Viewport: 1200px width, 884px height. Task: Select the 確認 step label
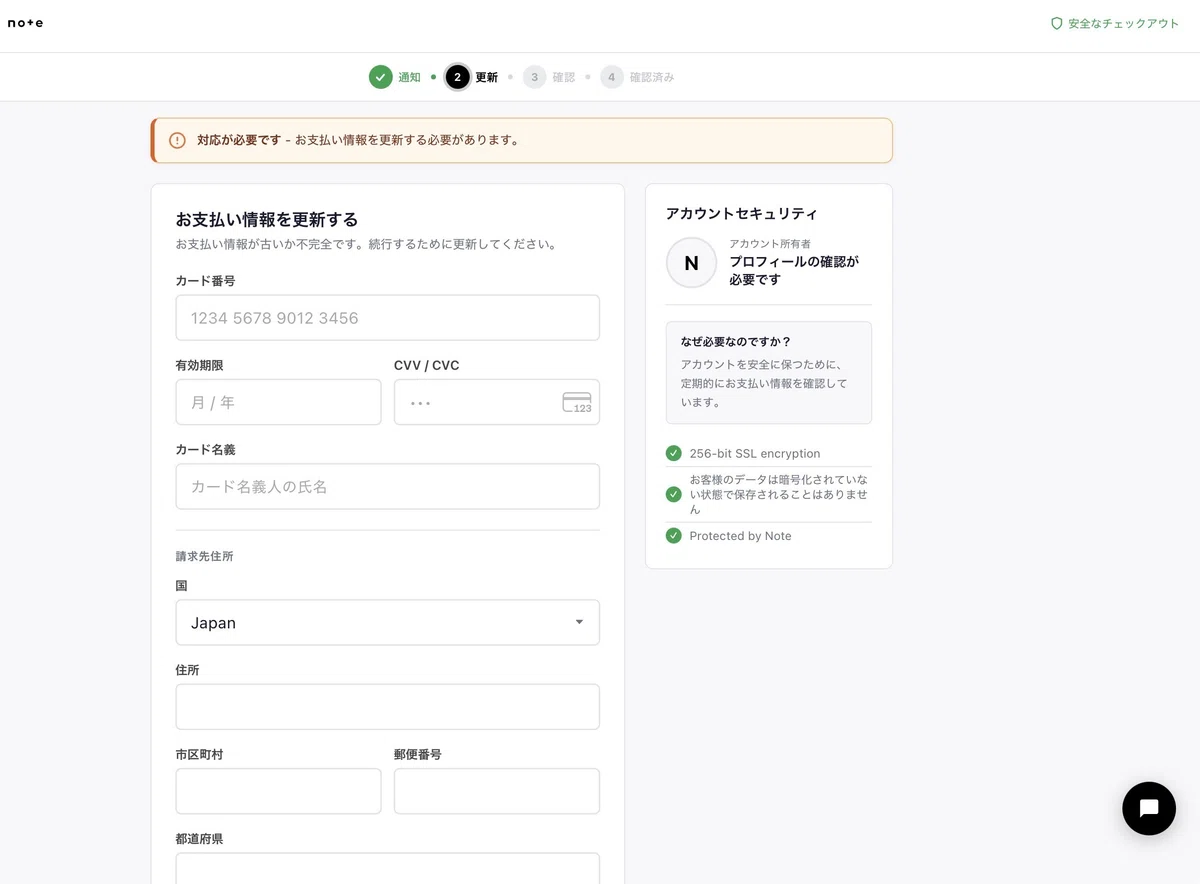(x=564, y=77)
